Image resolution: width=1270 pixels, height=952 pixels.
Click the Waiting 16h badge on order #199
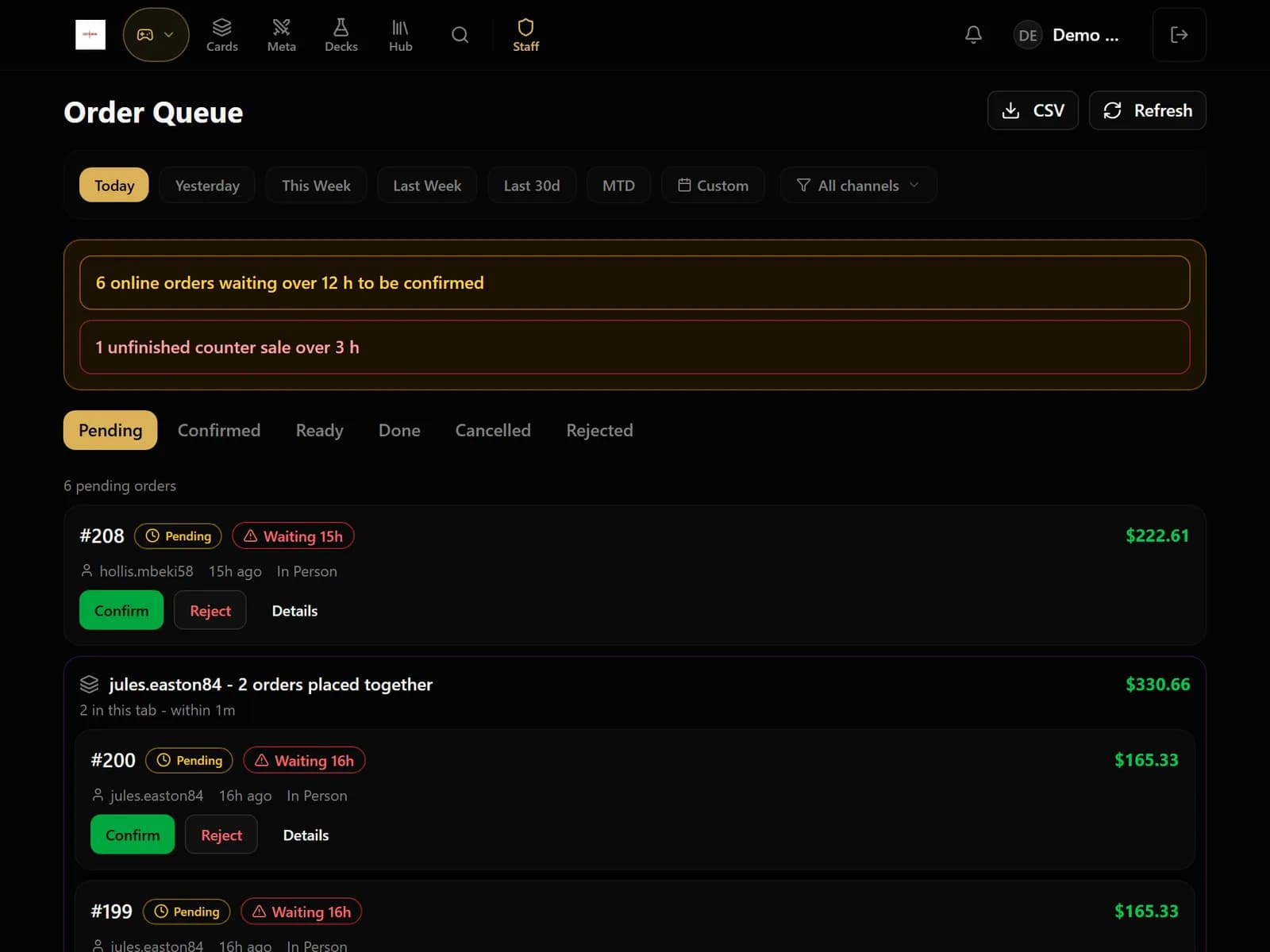[301, 911]
